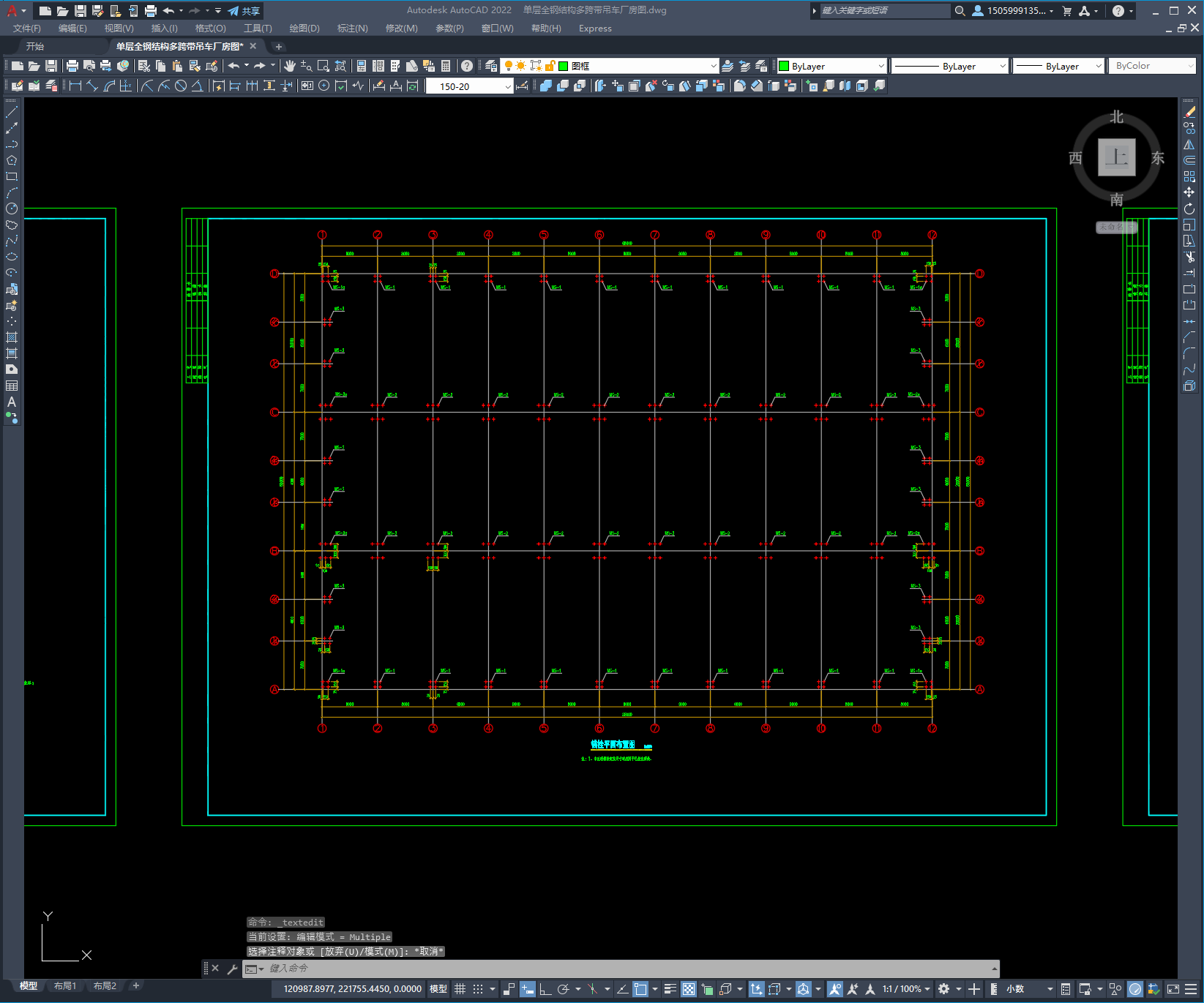The height and width of the screenshot is (1003, 1204).
Task: Switch to the 开始 tab
Action: click(35, 46)
